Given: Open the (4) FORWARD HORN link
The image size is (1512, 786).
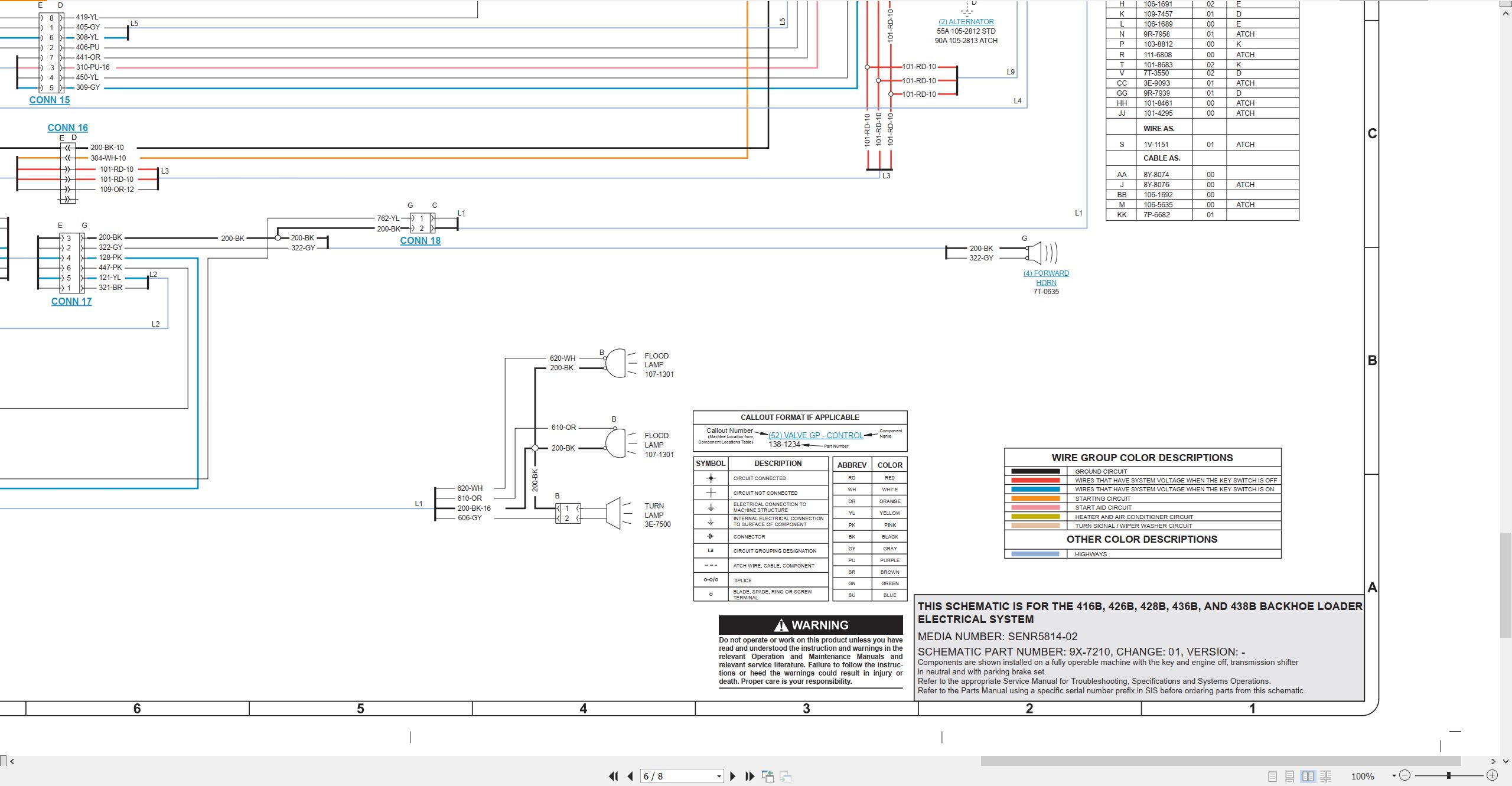Looking at the screenshot, I should [1046, 278].
